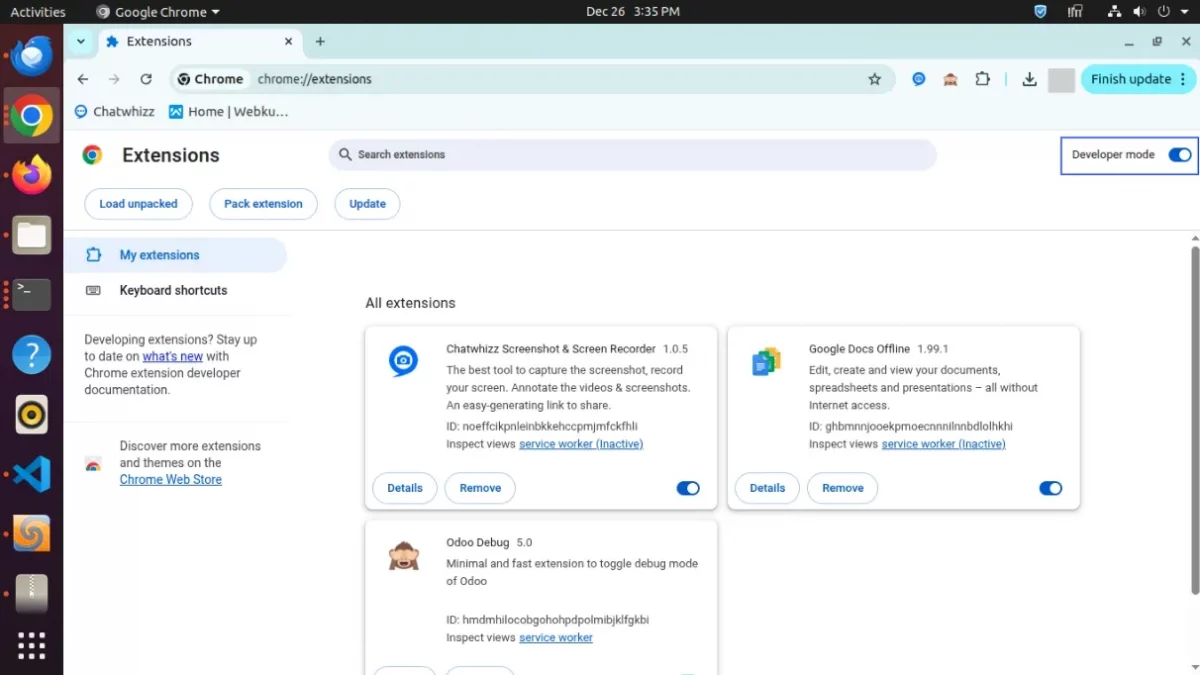The width and height of the screenshot is (1200, 675).
Task: Click the Pack extension button
Action: [x=263, y=204]
